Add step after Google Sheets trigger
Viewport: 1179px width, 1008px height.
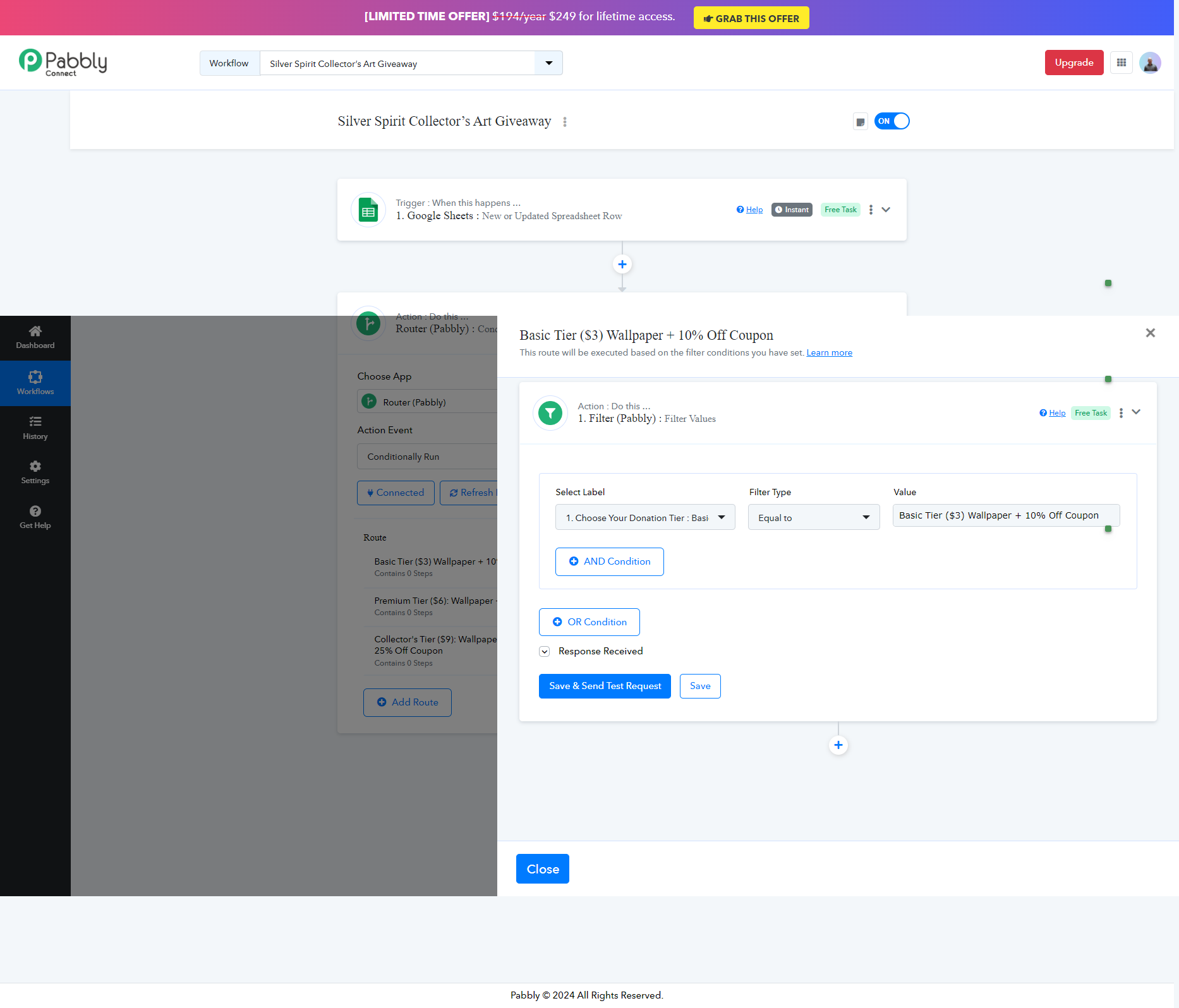[x=622, y=265]
